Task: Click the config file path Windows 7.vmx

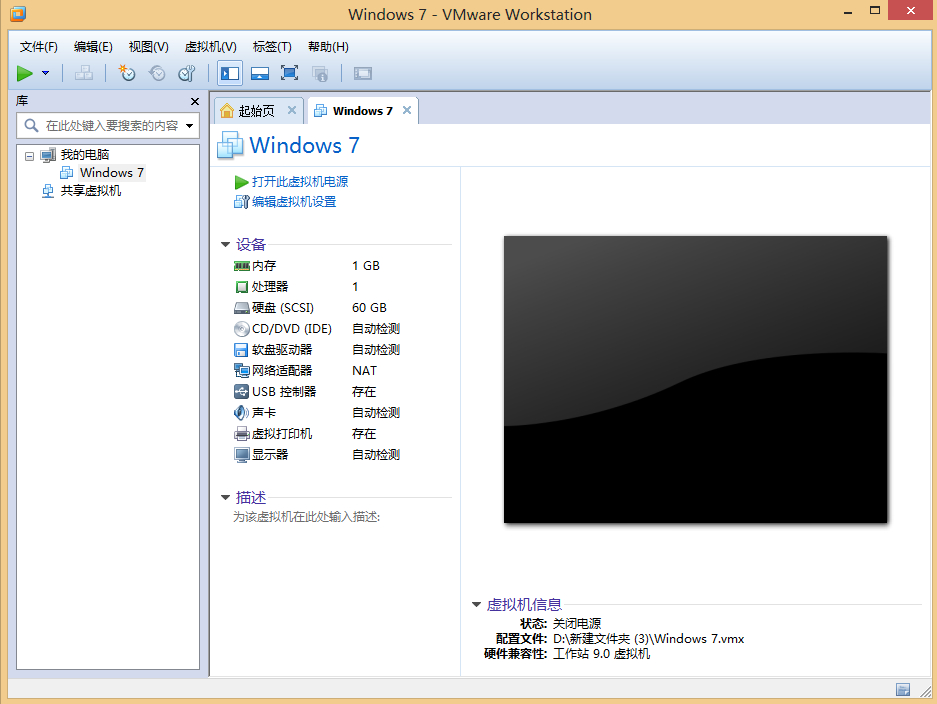Action: click(x=648, y=639)
